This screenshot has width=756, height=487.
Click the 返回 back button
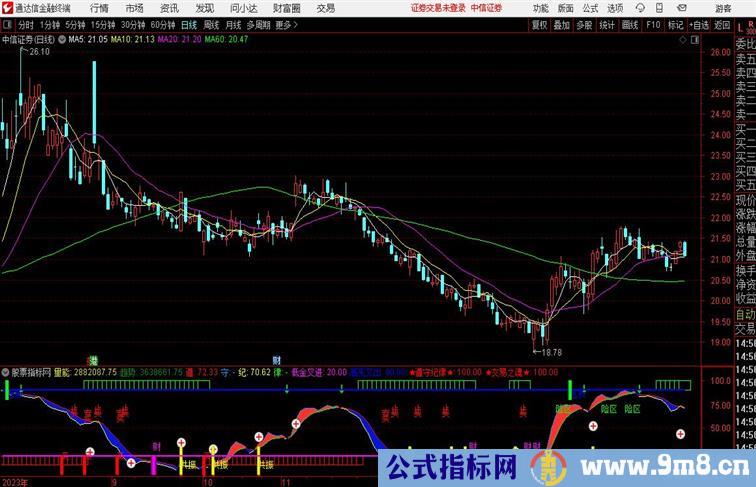click(720, 24)
